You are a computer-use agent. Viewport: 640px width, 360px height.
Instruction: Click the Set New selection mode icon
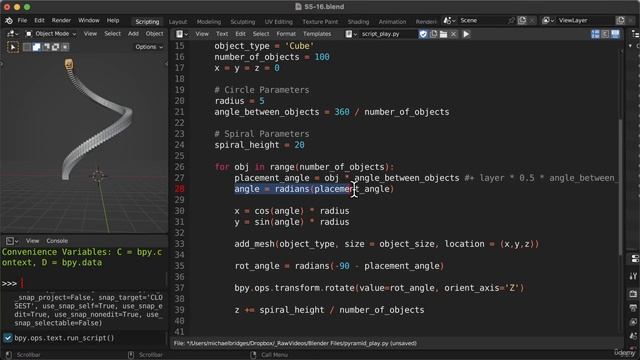pos(27,47)
